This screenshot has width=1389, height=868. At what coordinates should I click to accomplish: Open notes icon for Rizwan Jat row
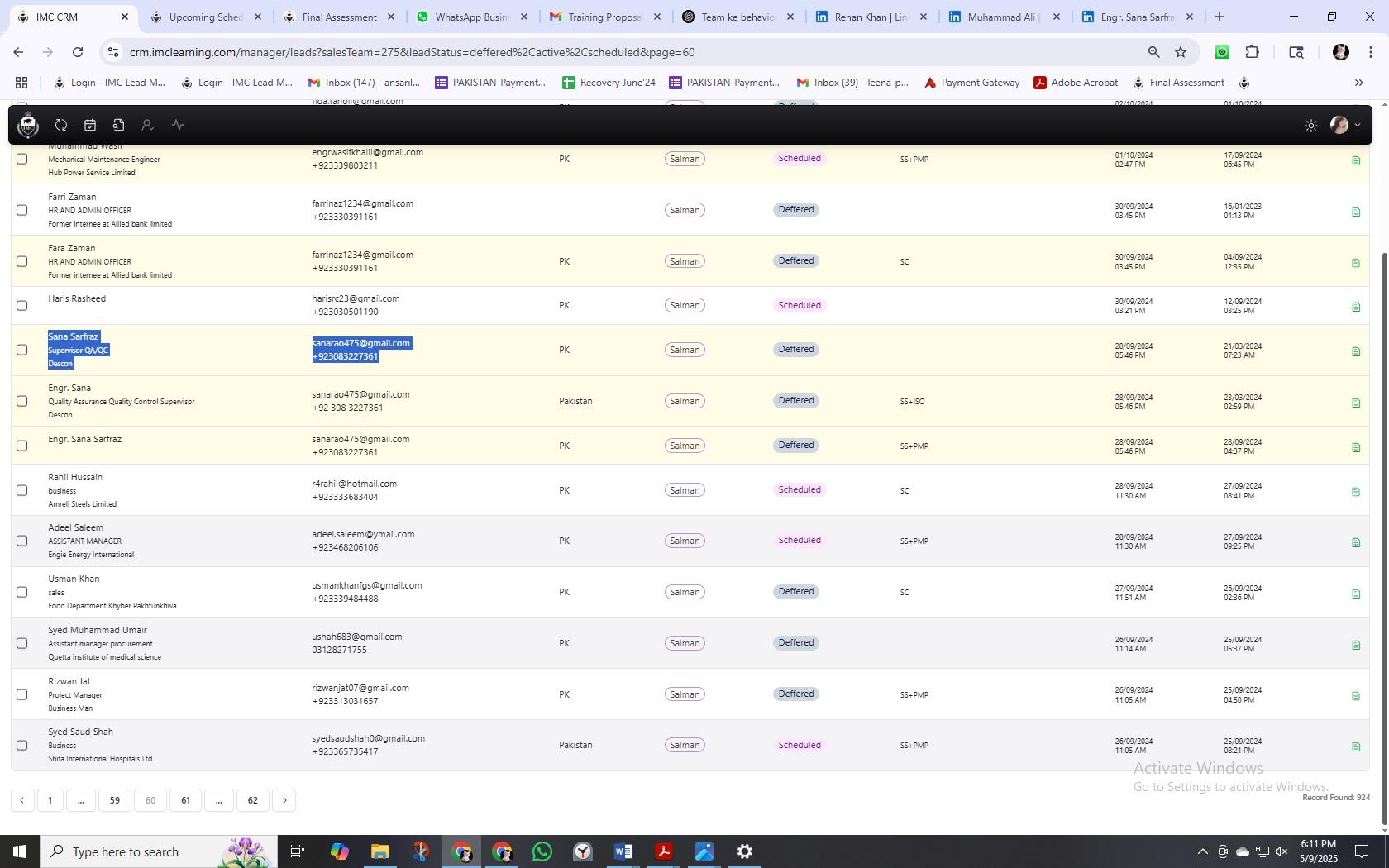(x=1356, y=696)
